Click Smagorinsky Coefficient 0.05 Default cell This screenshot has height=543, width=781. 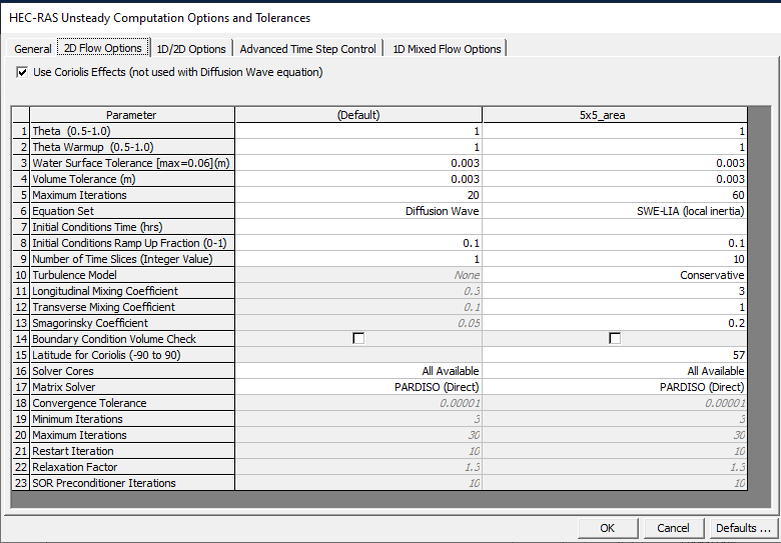point(358,323)
